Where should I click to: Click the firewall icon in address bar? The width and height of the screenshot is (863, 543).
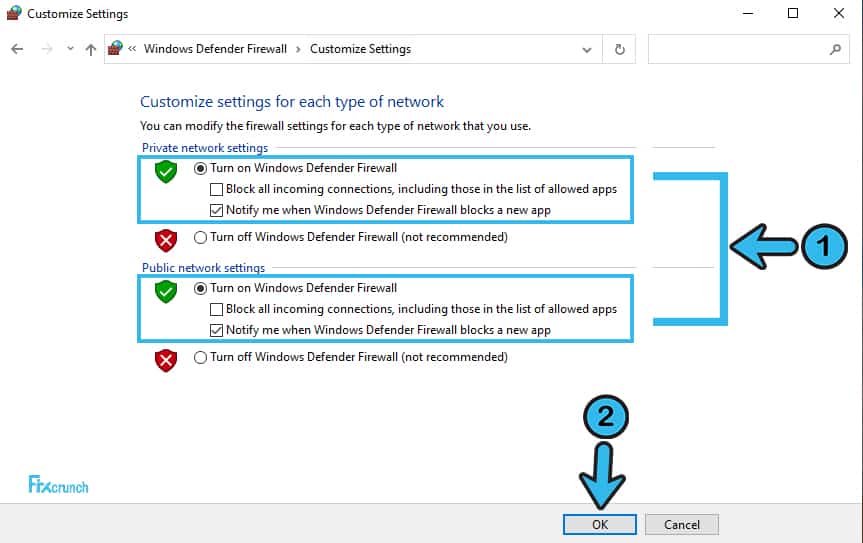pyautogui.click(x=115, y=48)
